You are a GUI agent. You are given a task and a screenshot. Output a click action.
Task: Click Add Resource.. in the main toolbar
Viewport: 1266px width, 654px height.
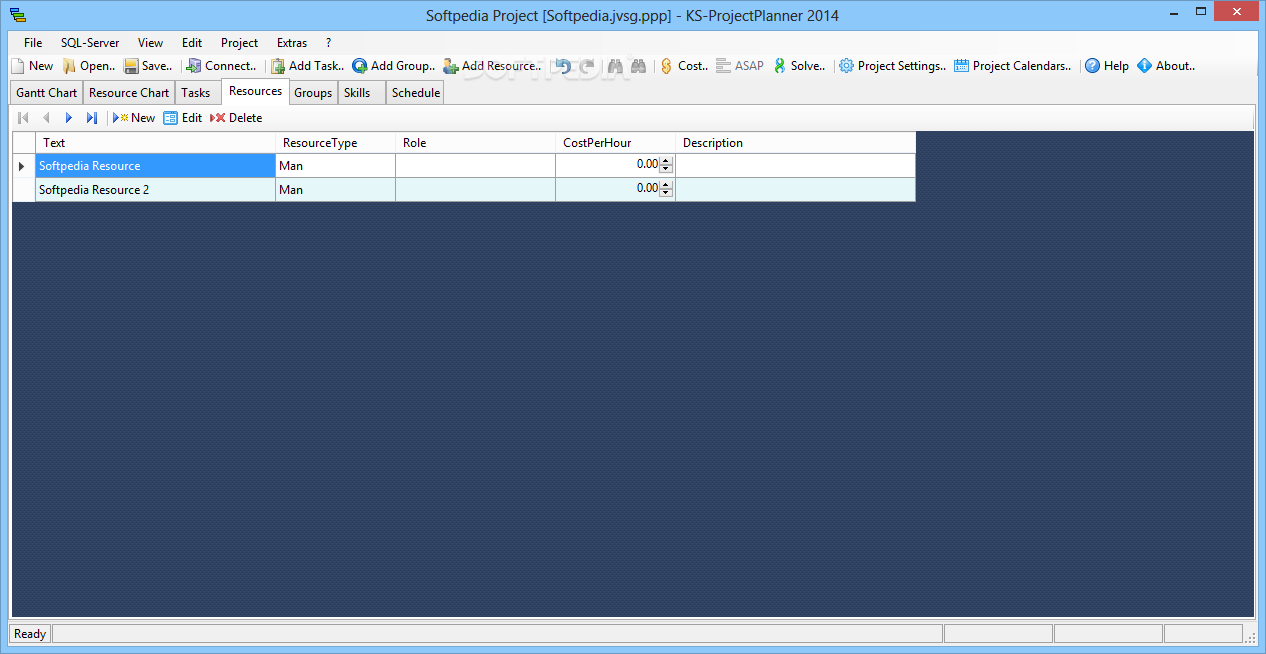(x=492, y=66)
